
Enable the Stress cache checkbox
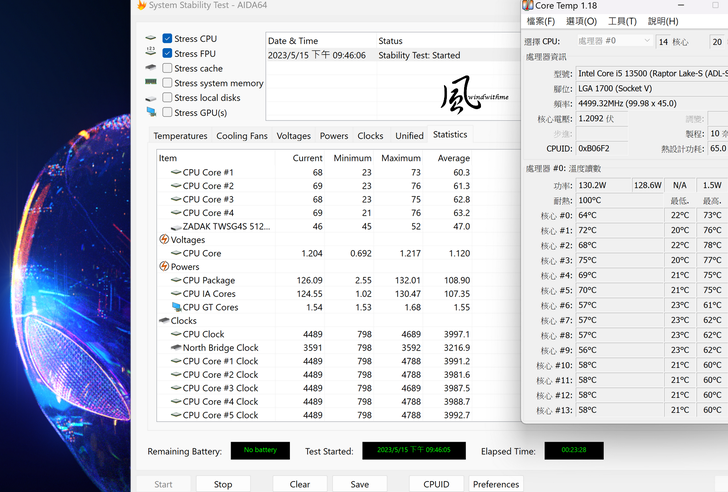click(x=168, y=69)
